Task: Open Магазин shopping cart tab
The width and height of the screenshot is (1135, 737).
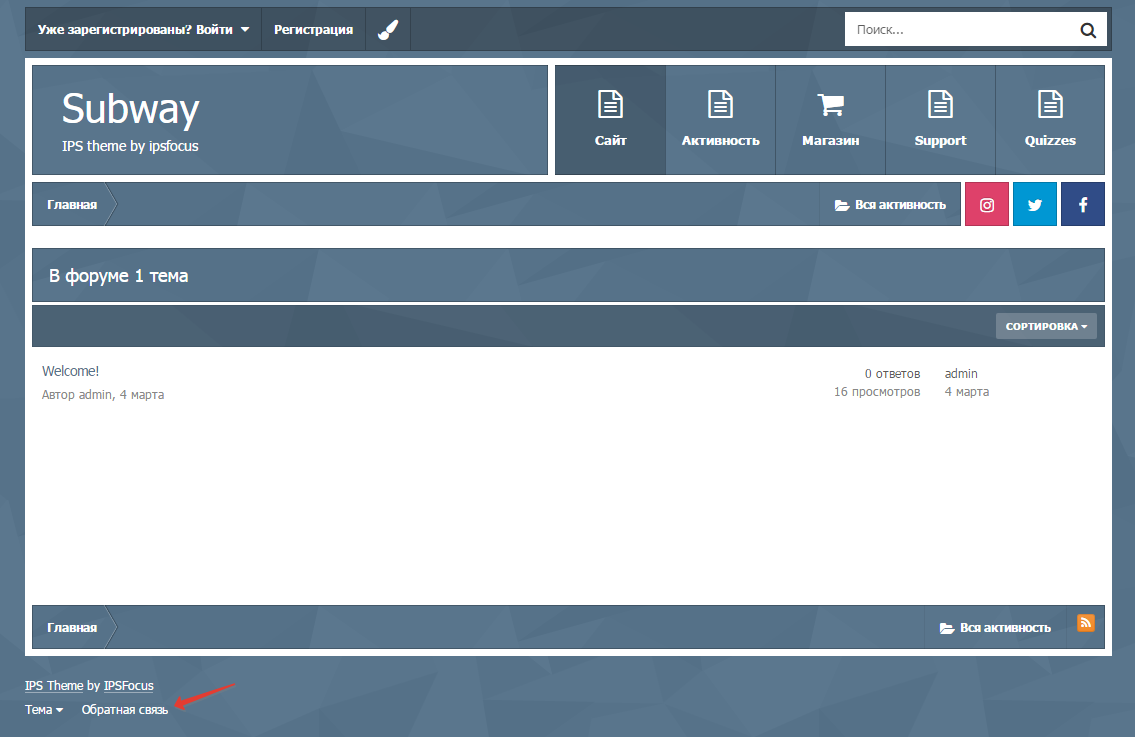Action: (x=830, y=120)
